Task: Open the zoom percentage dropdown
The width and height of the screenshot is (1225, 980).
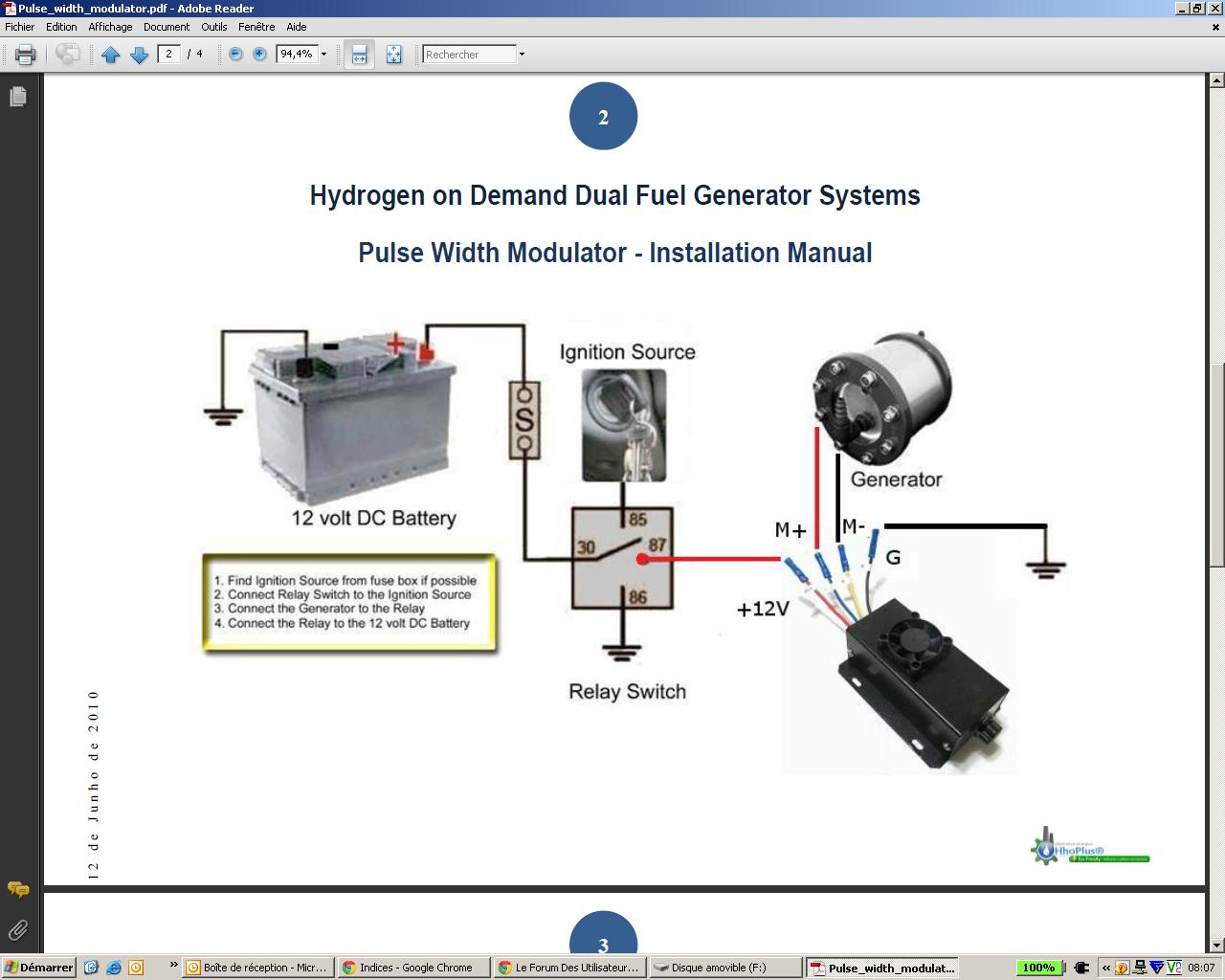Action: tap(323, 55)
